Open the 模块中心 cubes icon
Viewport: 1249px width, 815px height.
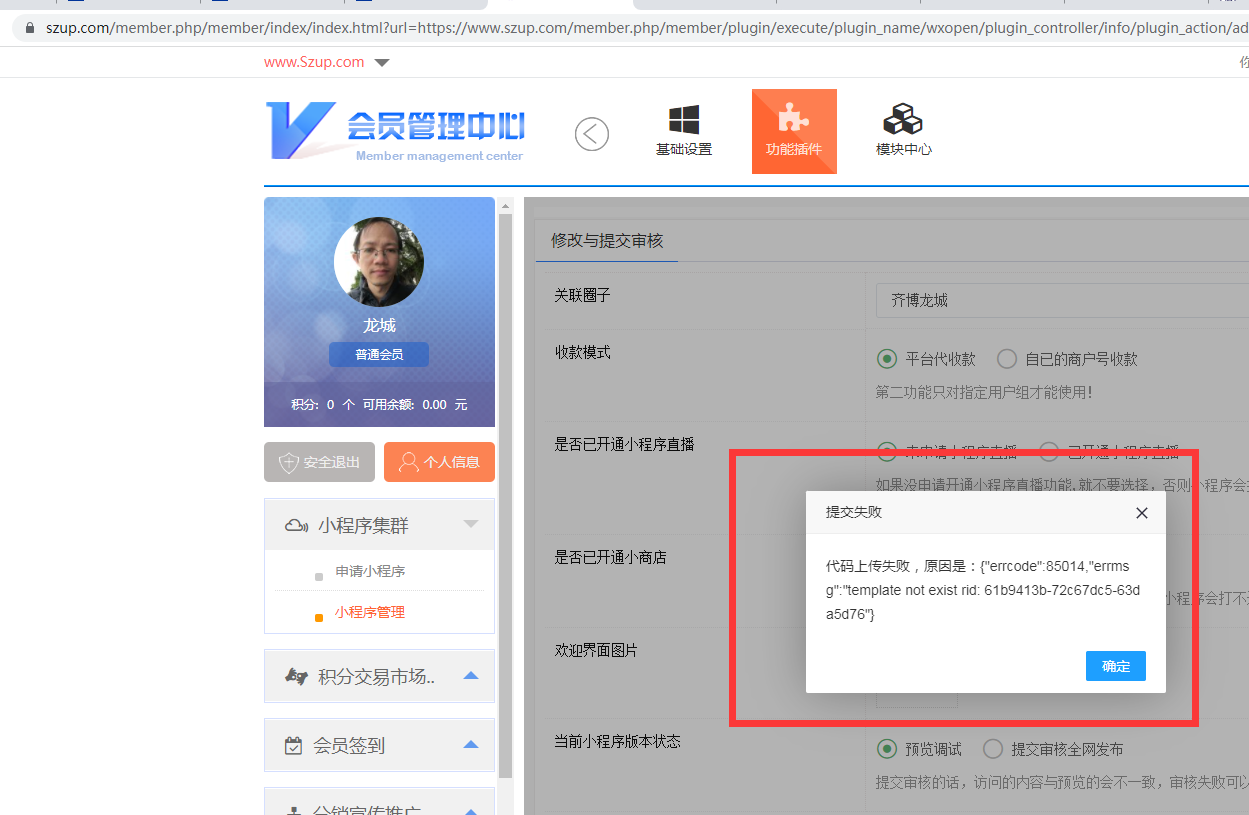[903, 120]
